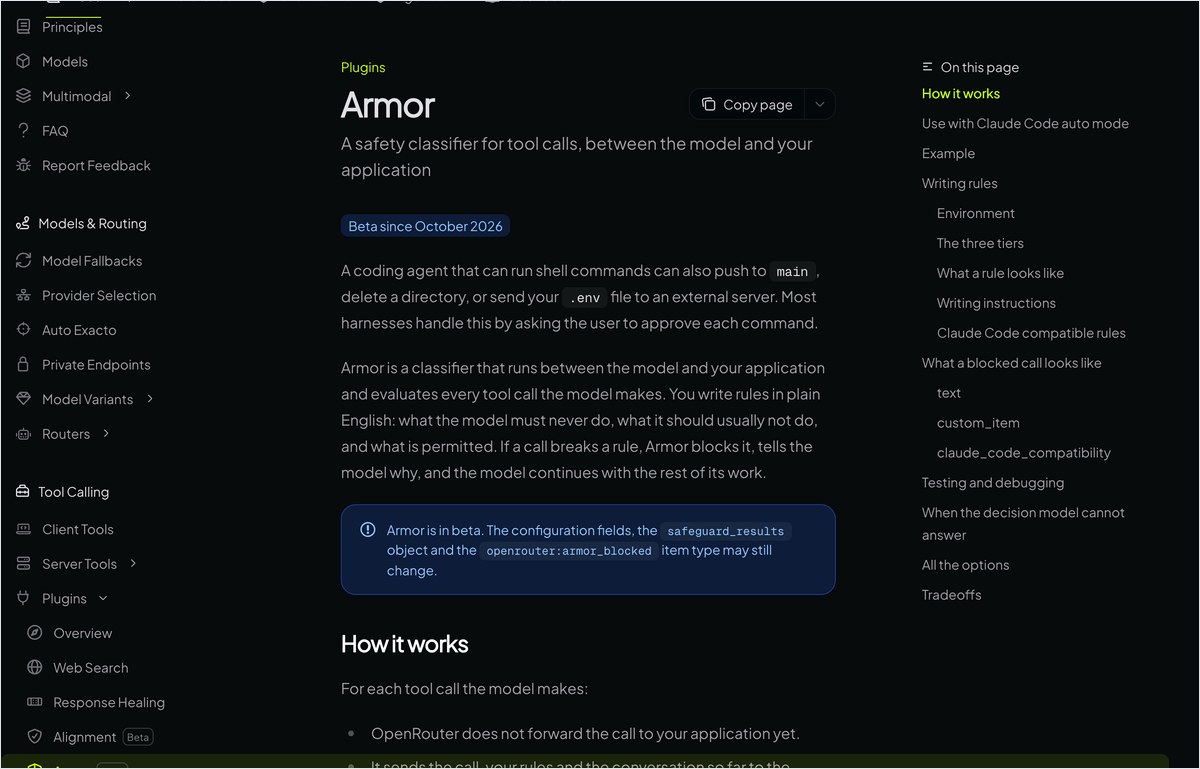Viewport: 1200px width, 769px height.
Task: Click the Copy page button
Action: 747,104
